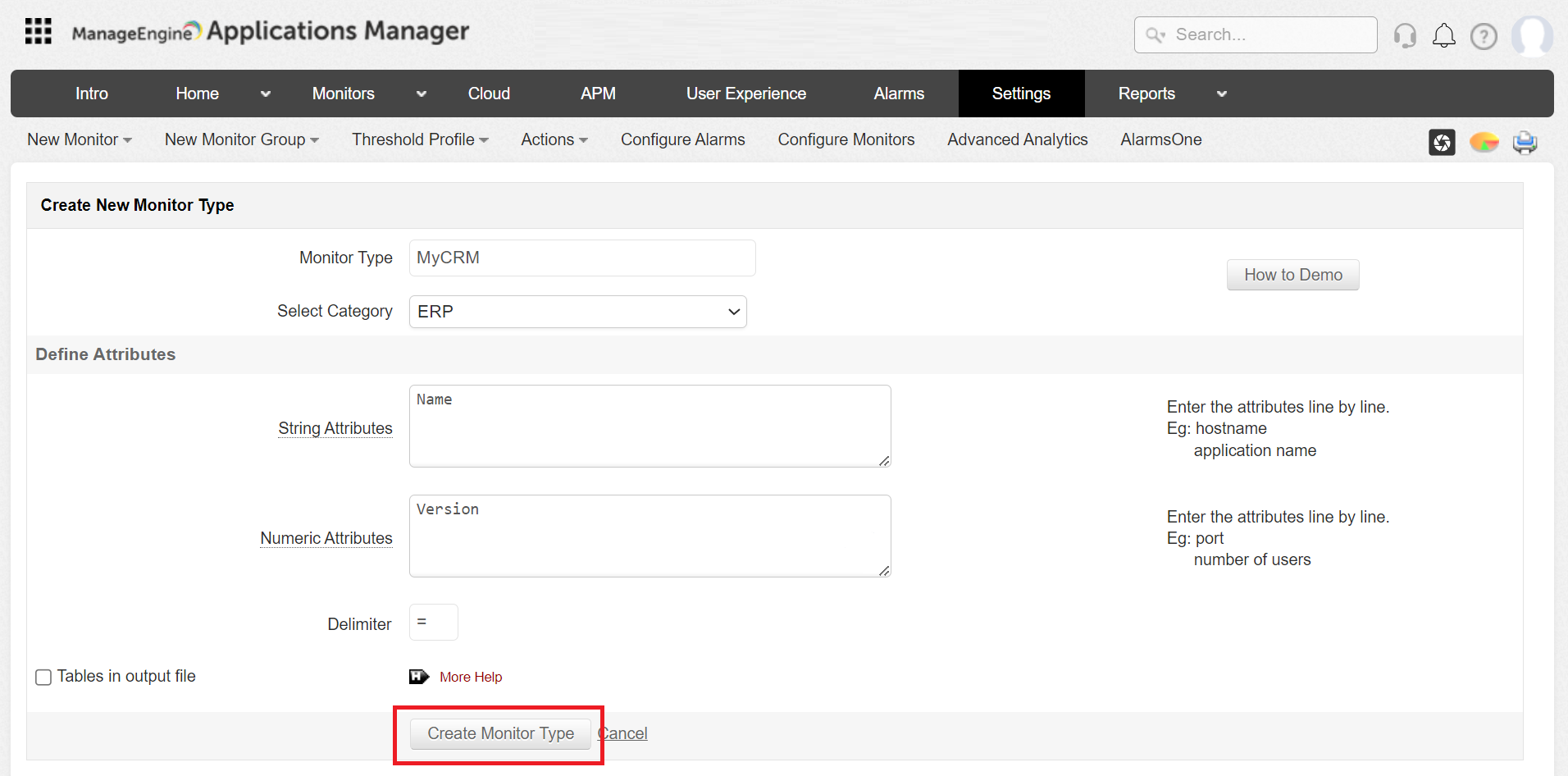Open the New Monitor dropdown
Screen dimensions: 1568x776
(80, 139)
